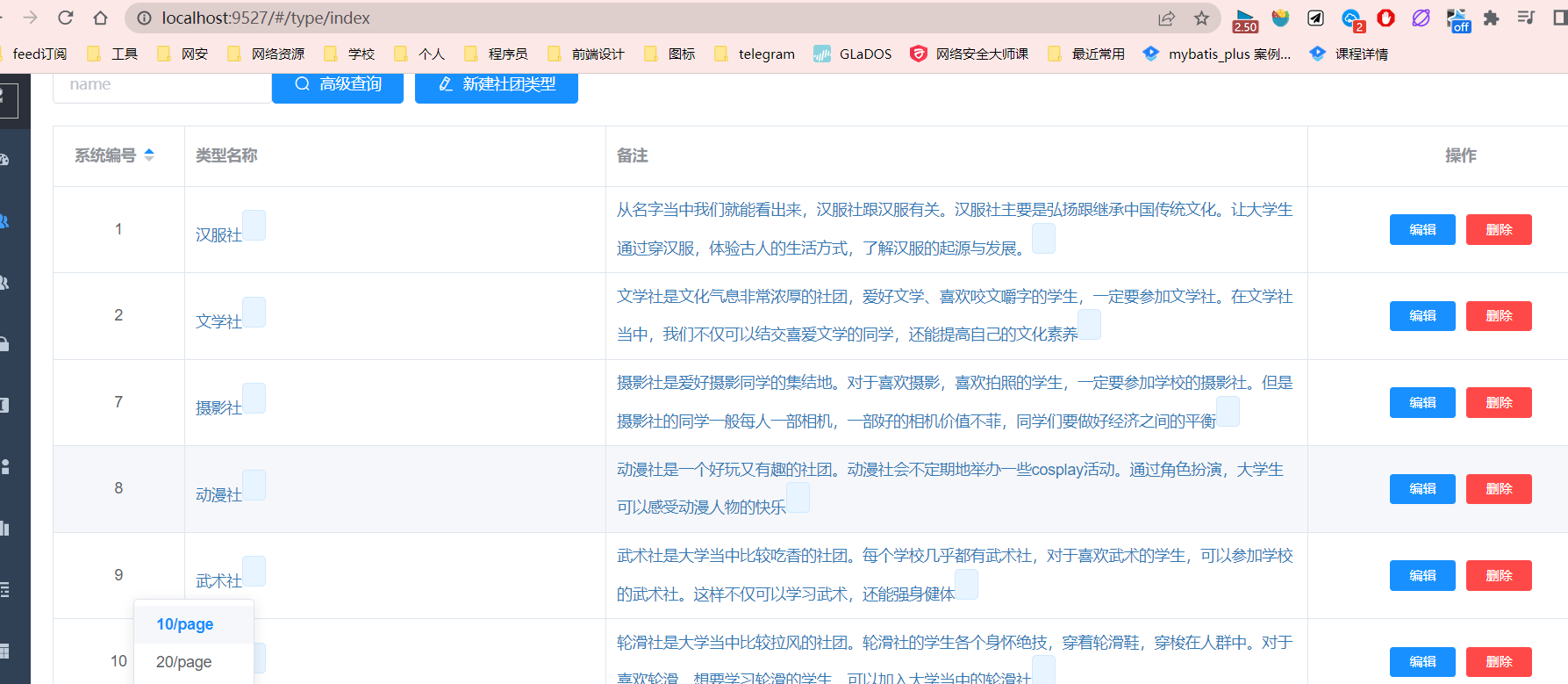Click the red stop-hand ad blocker extension
This screenshot has height=684, width=1568.
click(x=1386, y=18)
